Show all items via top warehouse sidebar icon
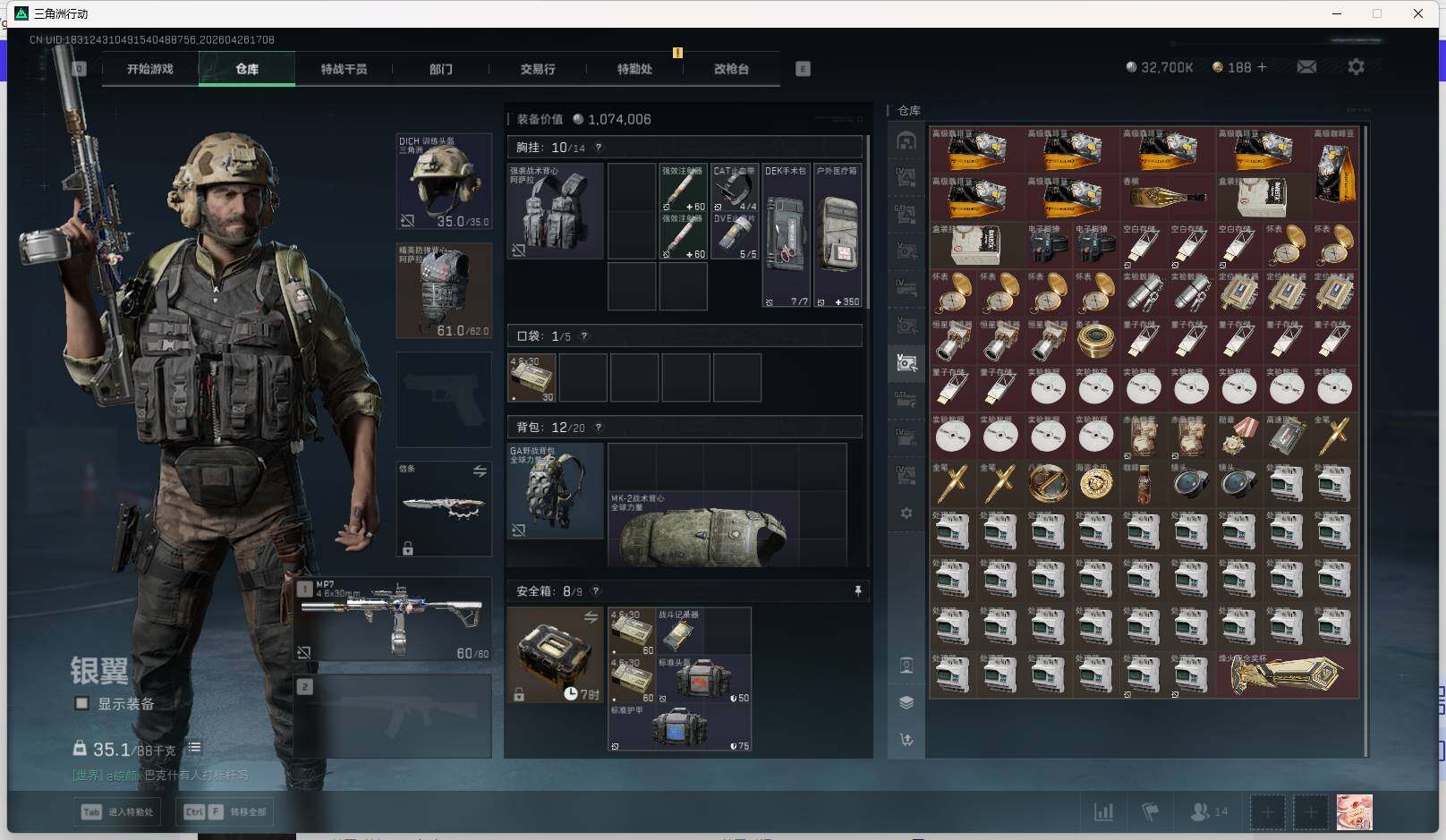The image size is (1446, 840). (x=906, y=141)
